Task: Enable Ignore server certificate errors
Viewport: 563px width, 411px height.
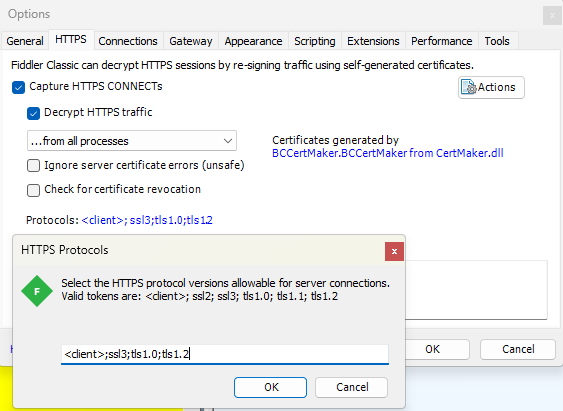Action: [x=33, y=165]
